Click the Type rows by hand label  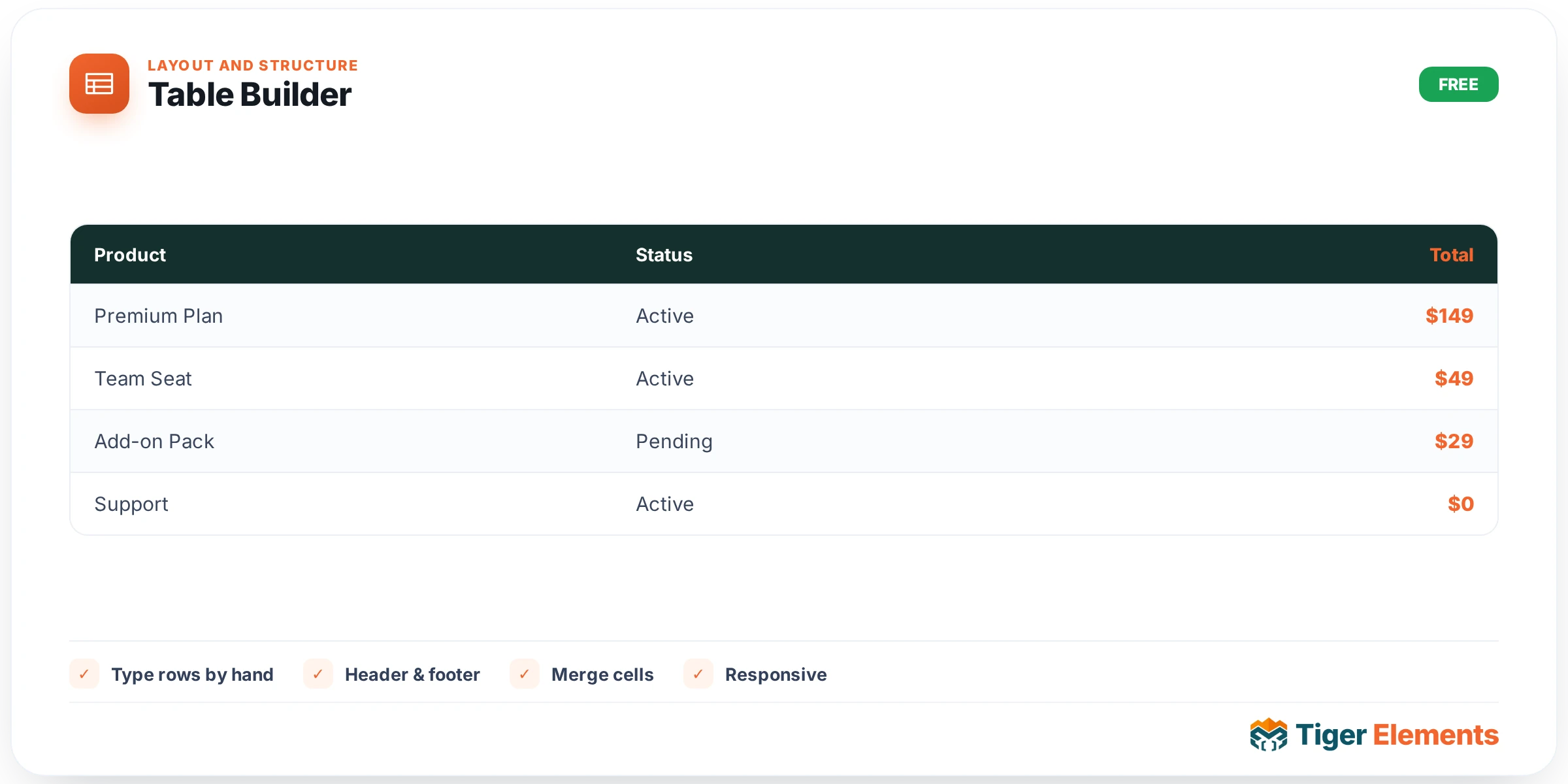(x=192, y=674)
